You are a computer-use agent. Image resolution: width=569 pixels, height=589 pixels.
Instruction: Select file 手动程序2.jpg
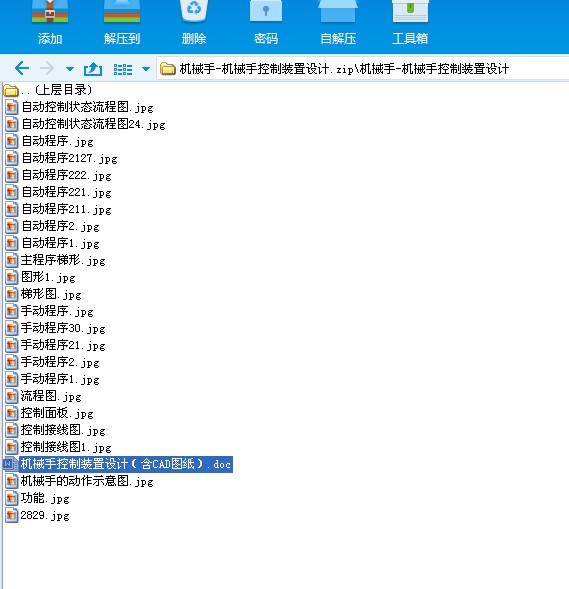coord(53,362)
